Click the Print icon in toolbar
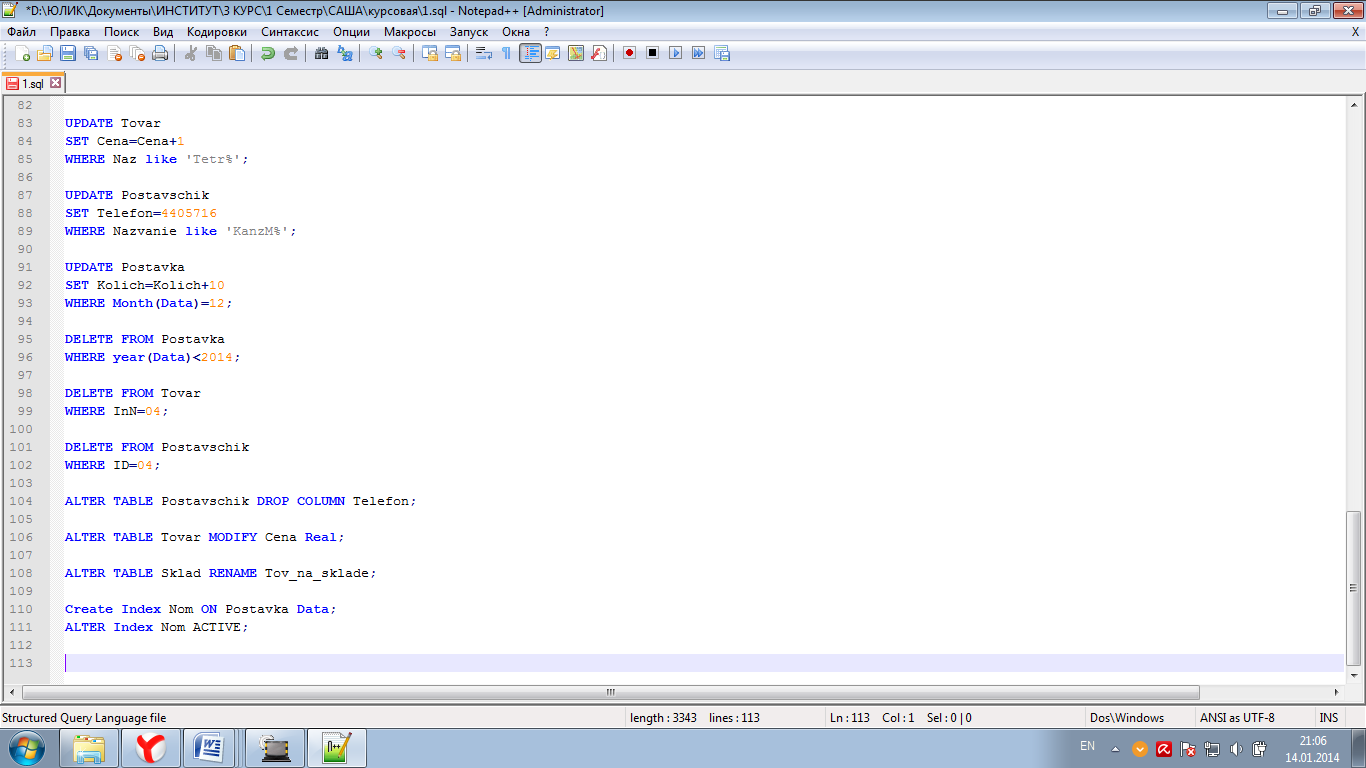Screen dimensions: 1366x768 point(160,53)
